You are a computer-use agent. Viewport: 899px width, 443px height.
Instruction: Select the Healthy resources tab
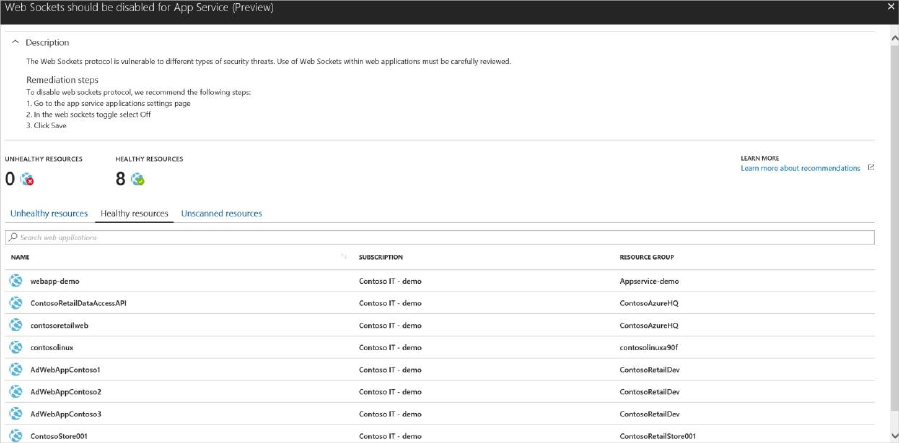134,214
